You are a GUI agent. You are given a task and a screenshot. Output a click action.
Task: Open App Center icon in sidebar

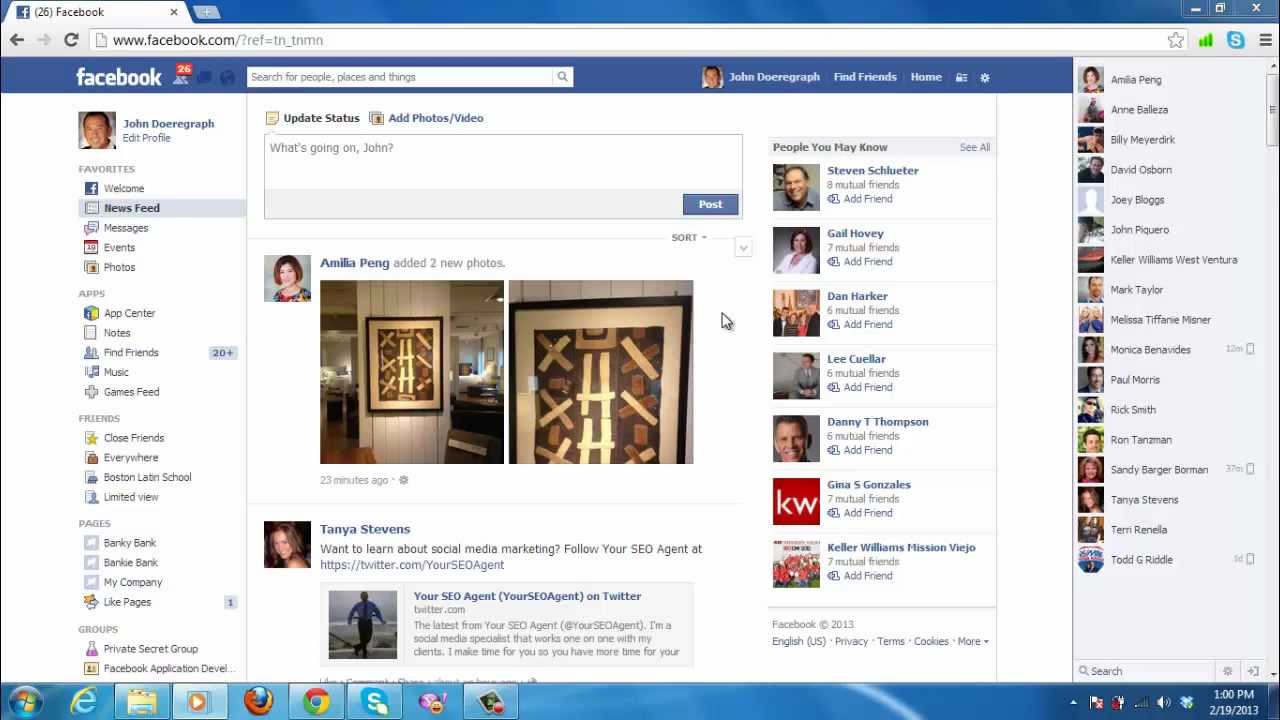click(91, 313)
